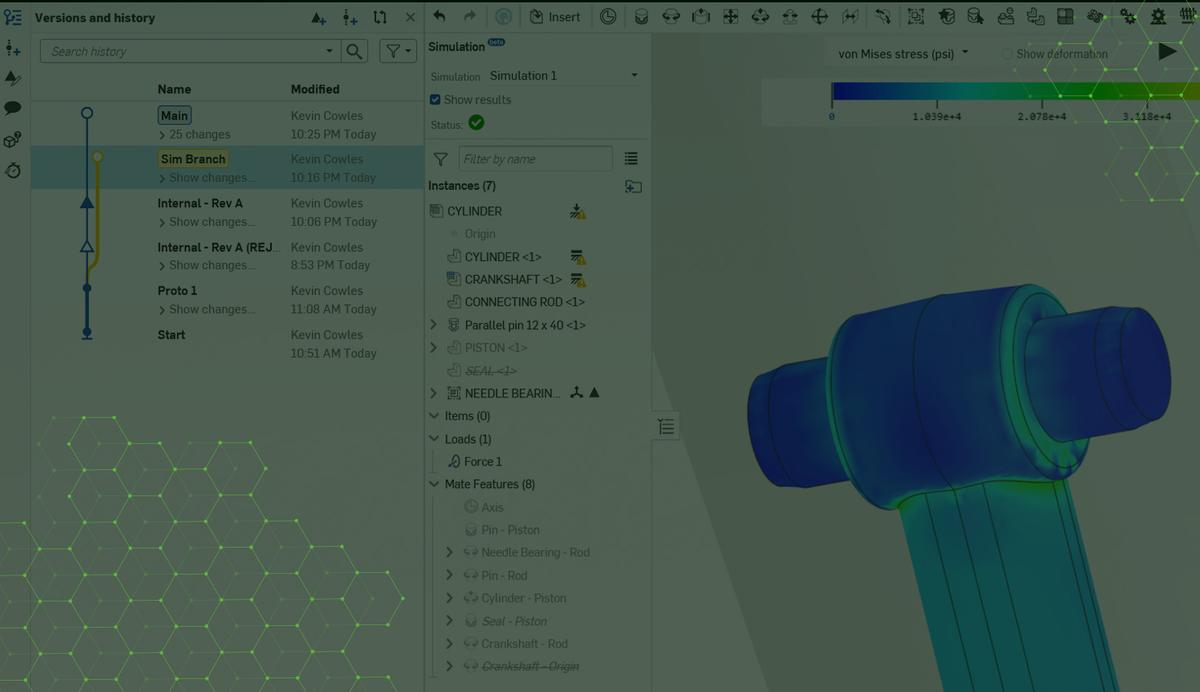Uncheck the Show results checkbox
The image size is (1200, 692).
(434, 100)
